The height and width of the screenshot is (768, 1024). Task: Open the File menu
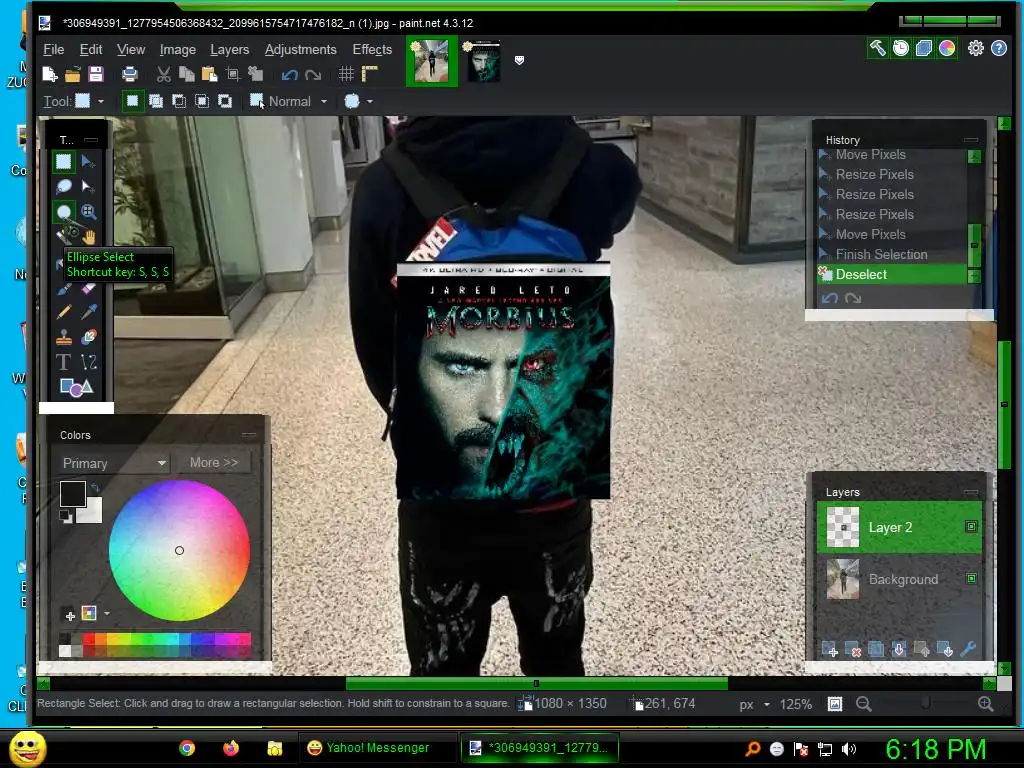pyautogui.click(x=54, y=50)
